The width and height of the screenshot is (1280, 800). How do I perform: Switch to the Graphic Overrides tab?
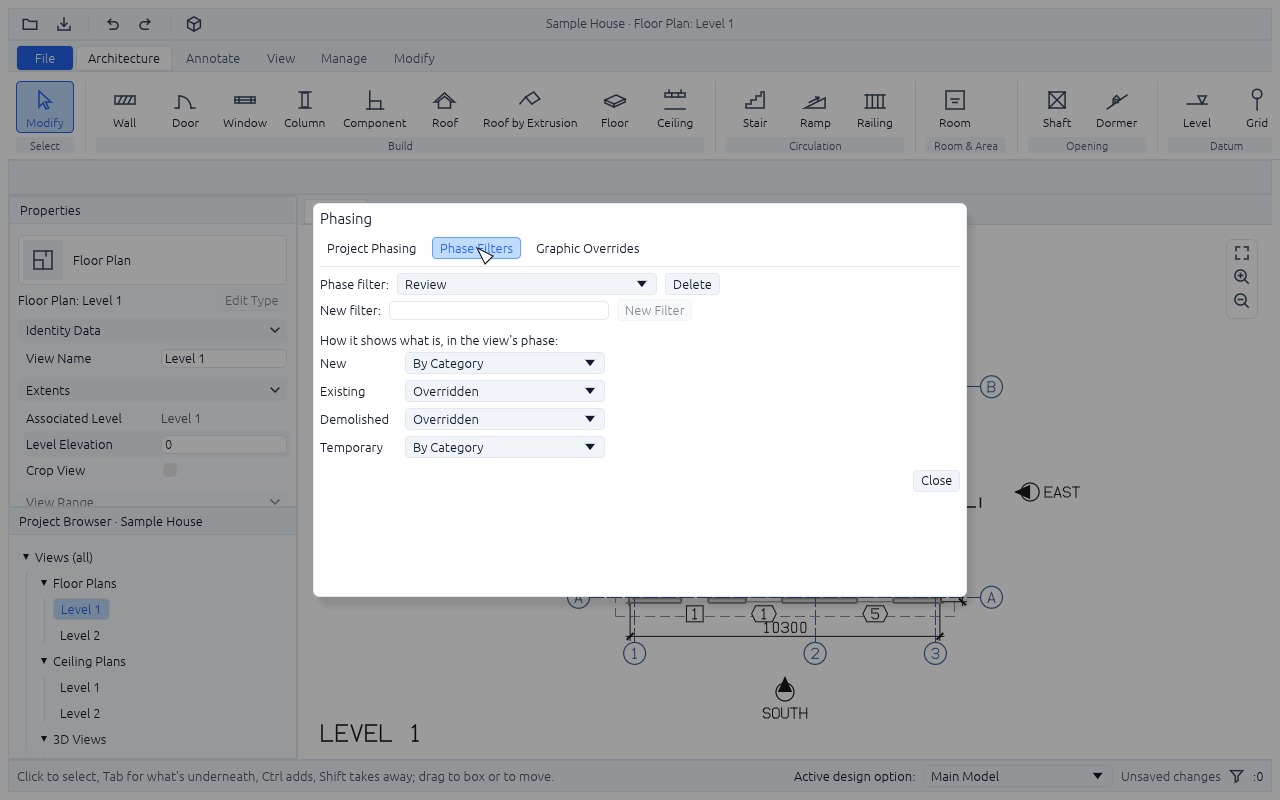[588, 248]
